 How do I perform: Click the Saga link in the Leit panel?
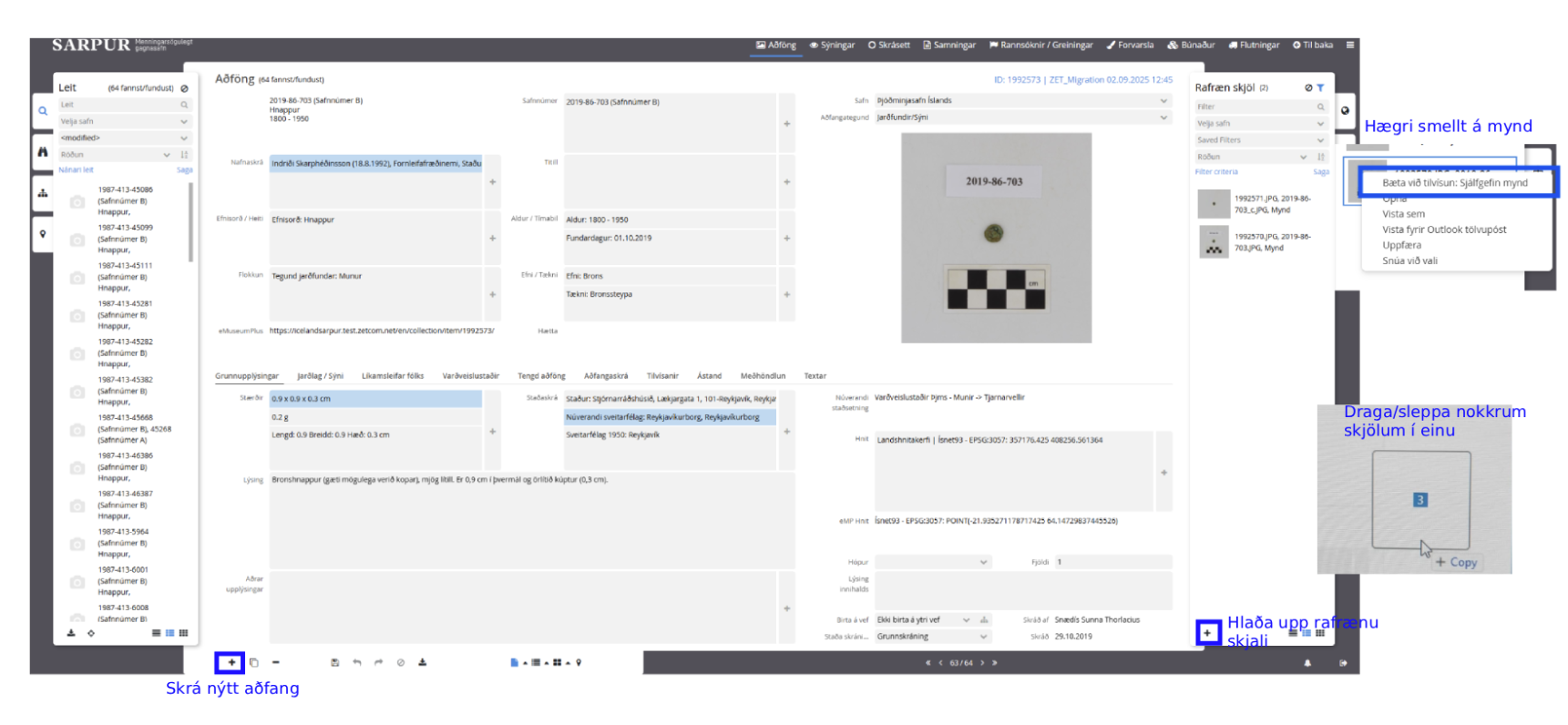pyautogui.click(x=184, y=170)
